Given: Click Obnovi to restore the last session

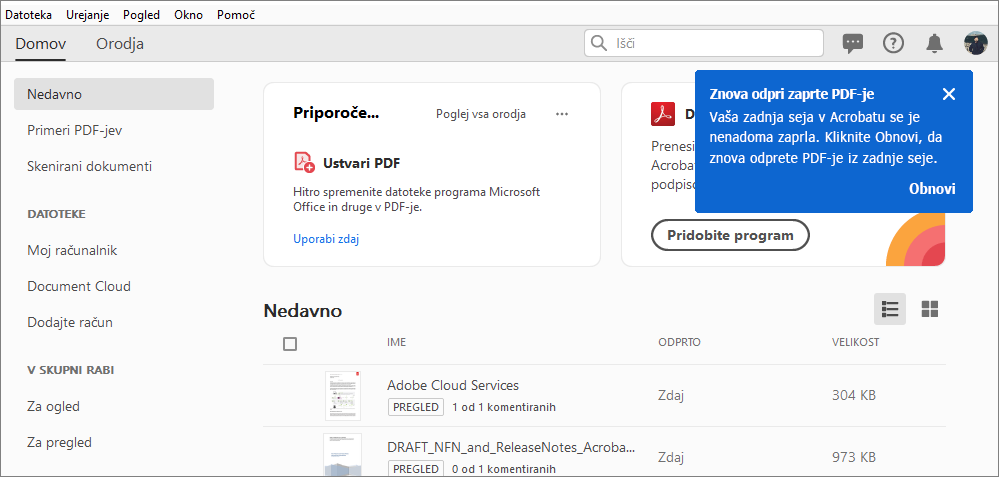Looking at the screenshot, I should coord(932,189).
